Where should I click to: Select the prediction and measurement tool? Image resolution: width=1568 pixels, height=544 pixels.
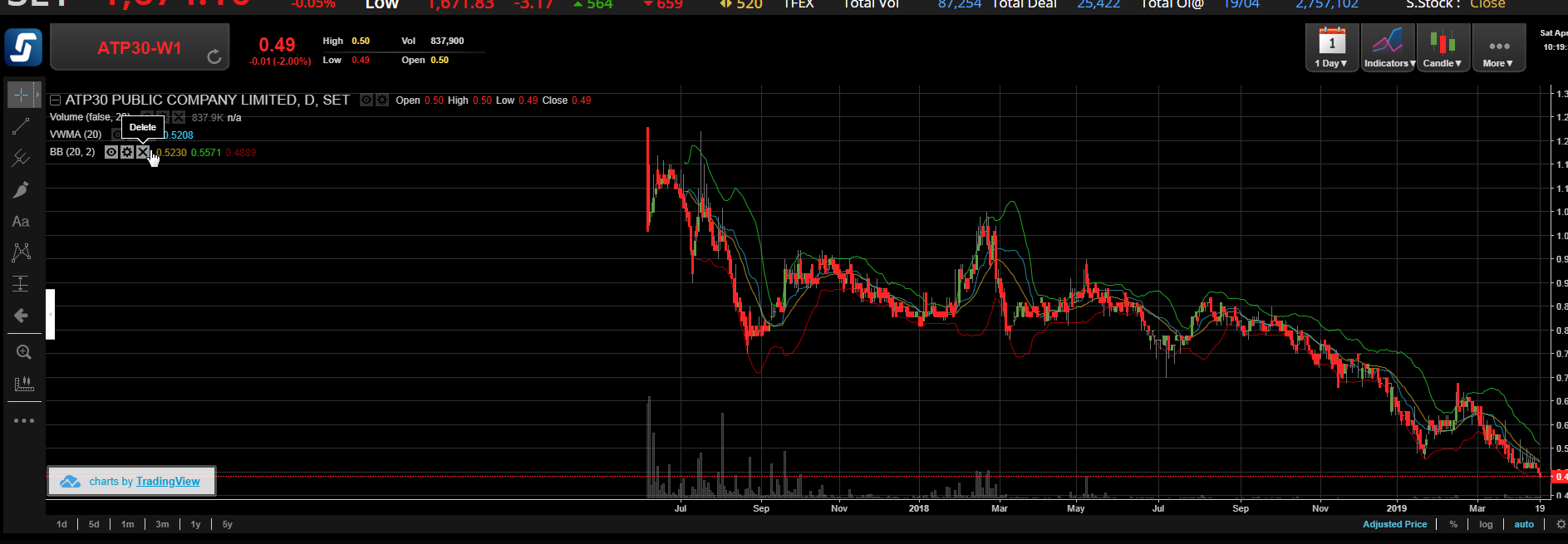[x=21, y=284]
